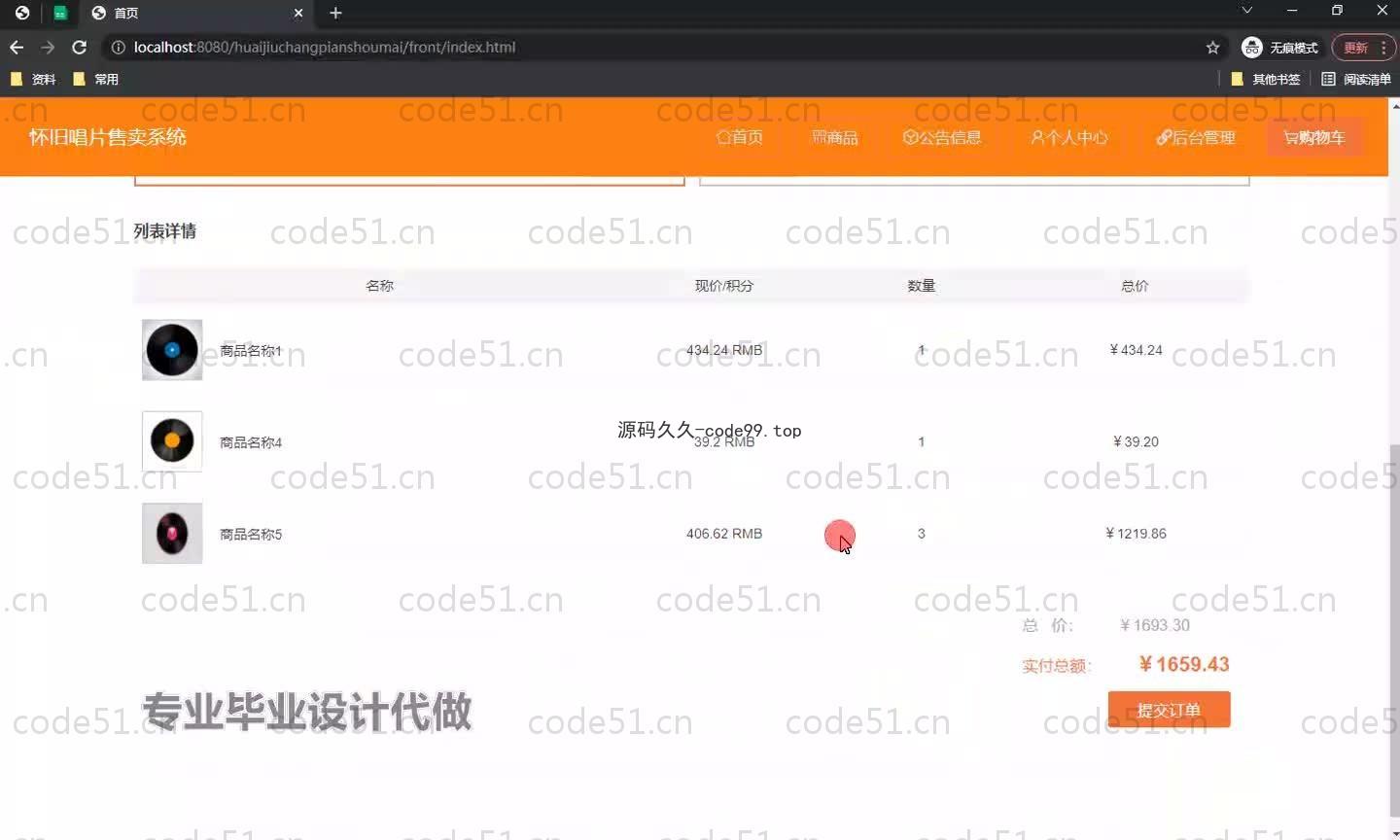This screenshot has height=840, width=1400.
Task: Reload the current page
Action: pyautogui.click(x=80, y=47)
